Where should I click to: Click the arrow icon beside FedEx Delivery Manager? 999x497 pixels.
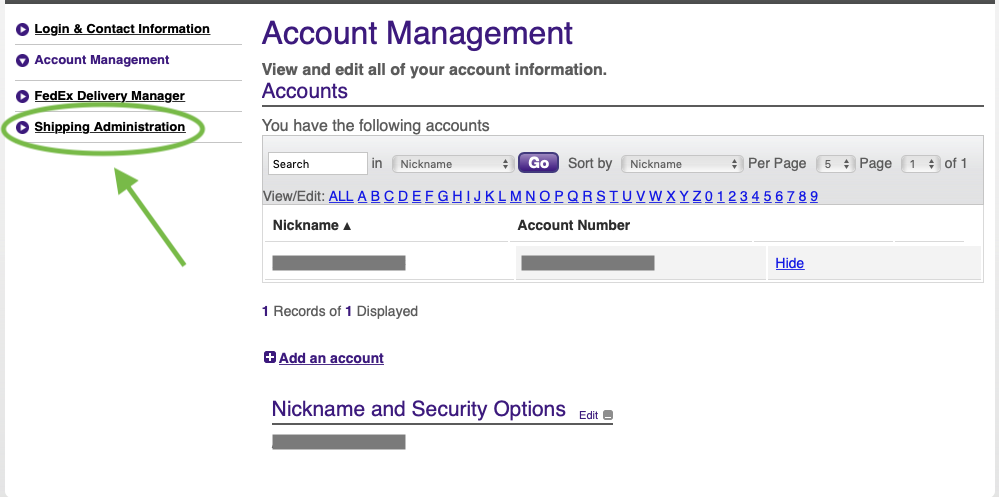coord(22,97)
